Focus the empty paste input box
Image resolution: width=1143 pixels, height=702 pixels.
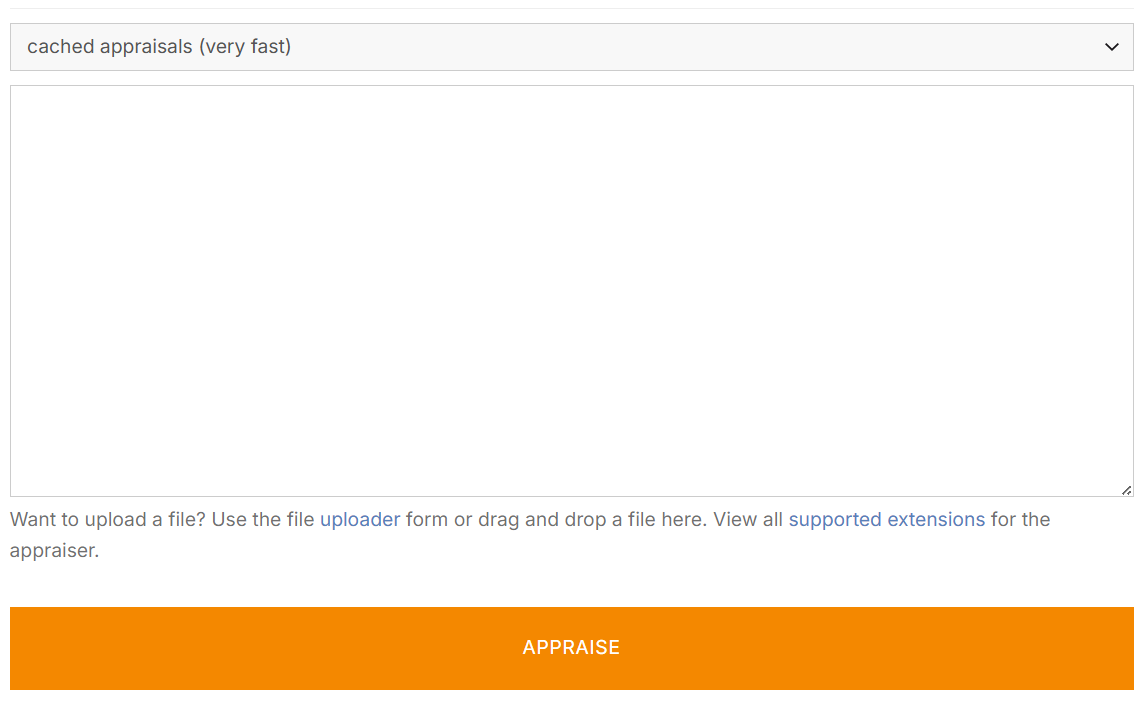point(571,290)
